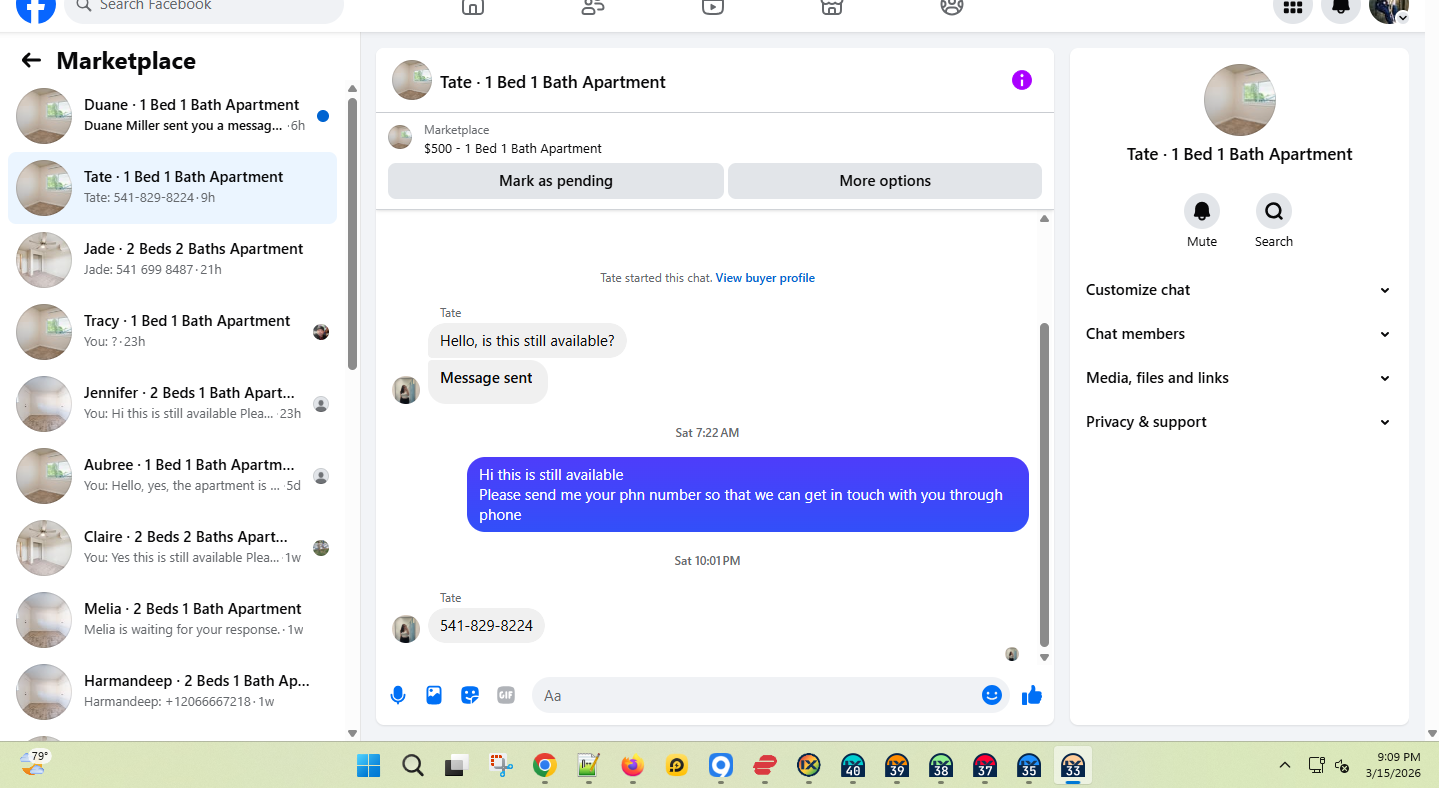
Task: Launch the Snipping Tool from the taskbar
Action: tap(500, 766)
